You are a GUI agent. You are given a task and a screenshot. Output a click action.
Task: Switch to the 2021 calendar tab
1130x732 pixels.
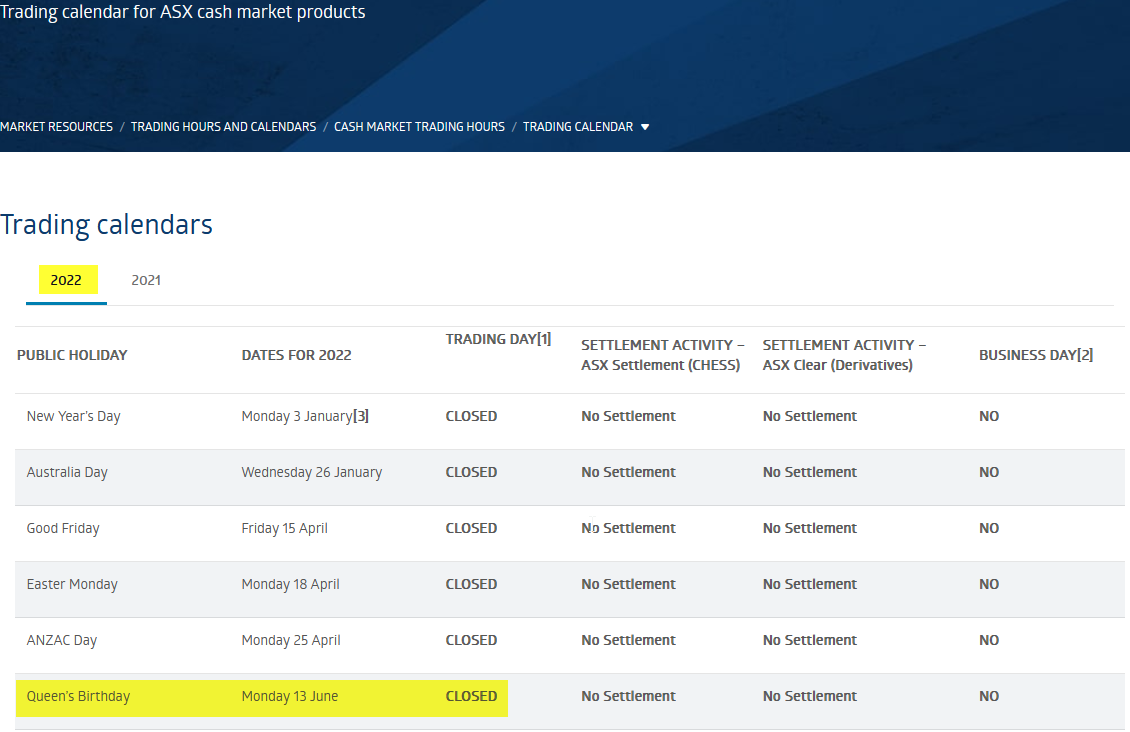[146, 280]
